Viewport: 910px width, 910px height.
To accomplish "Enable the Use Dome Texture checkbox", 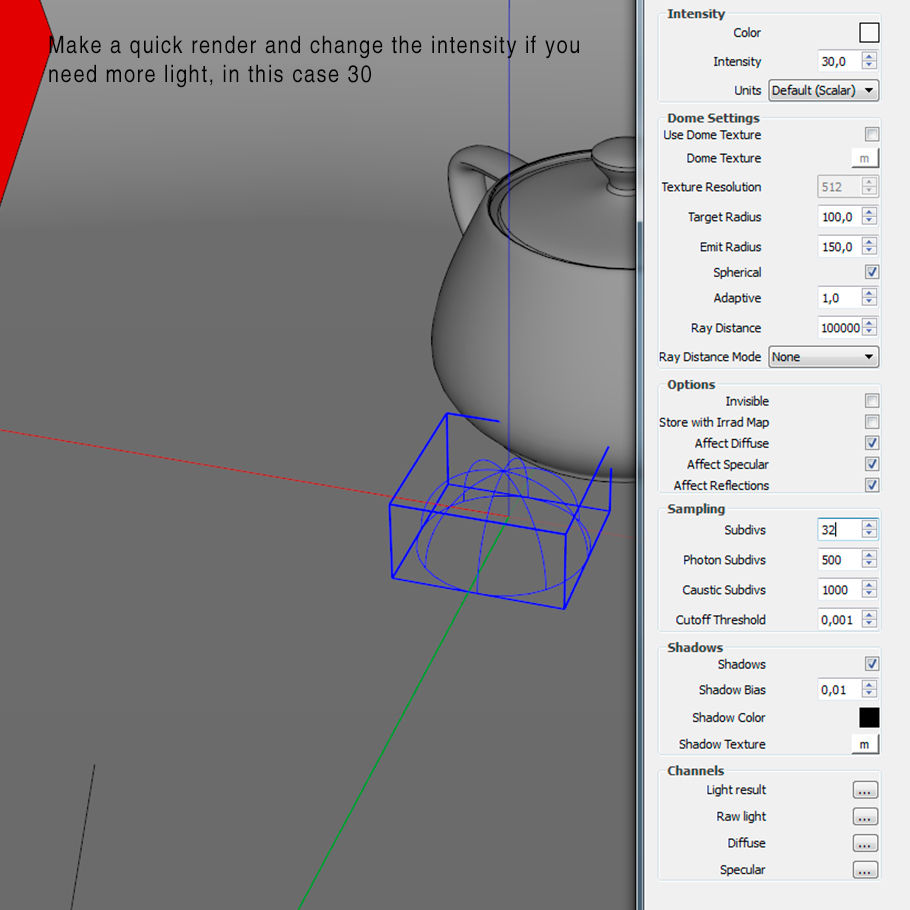I will tap(871, 135).
